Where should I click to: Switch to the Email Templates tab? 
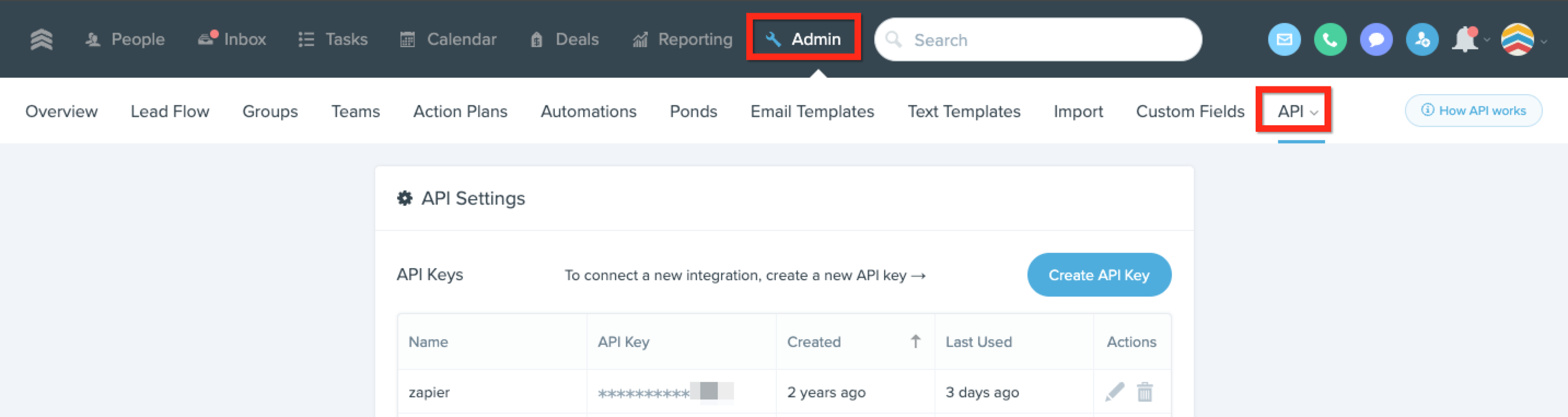click(x=812, y=112)
